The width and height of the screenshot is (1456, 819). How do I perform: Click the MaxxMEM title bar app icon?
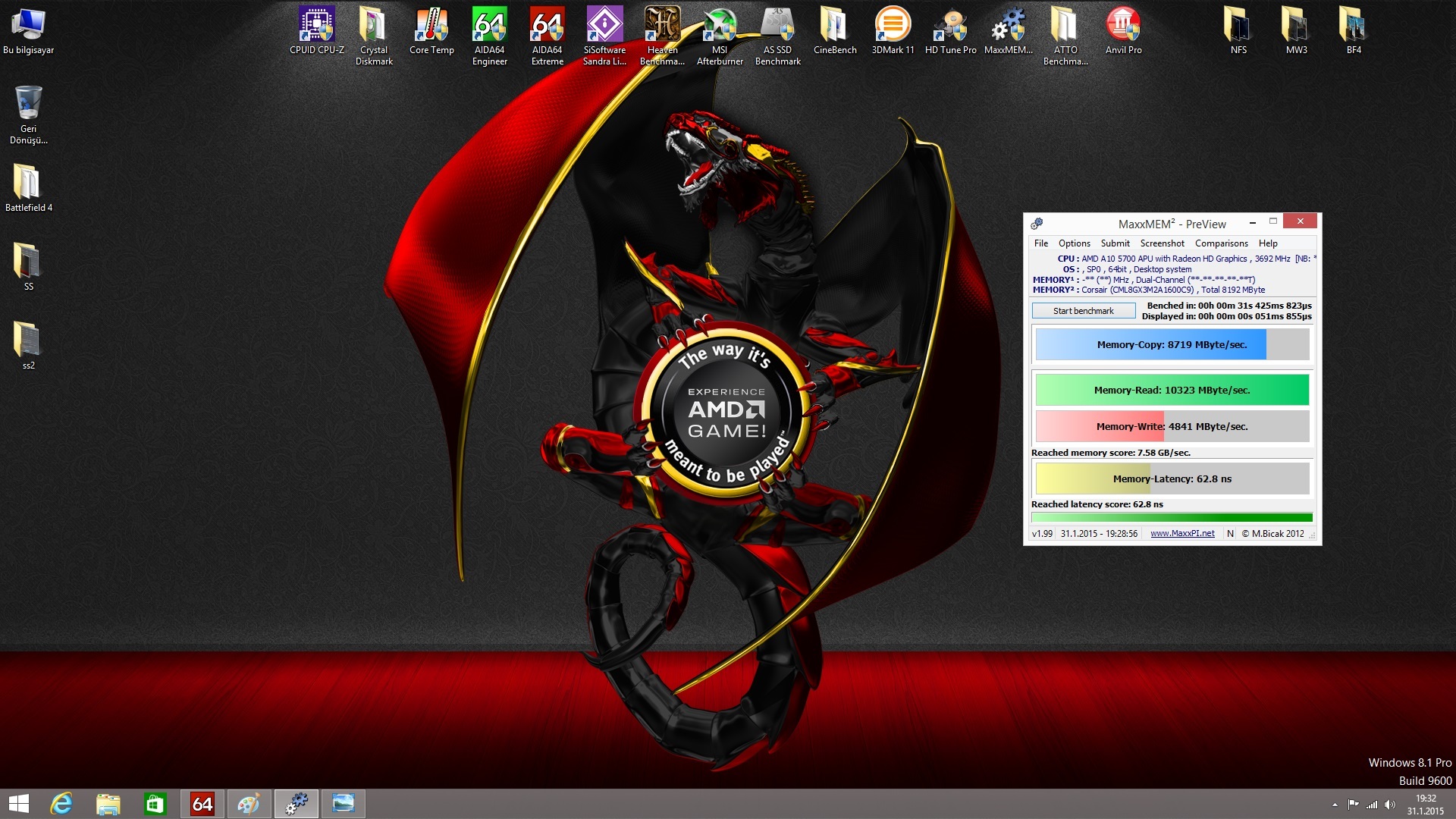1037,224
